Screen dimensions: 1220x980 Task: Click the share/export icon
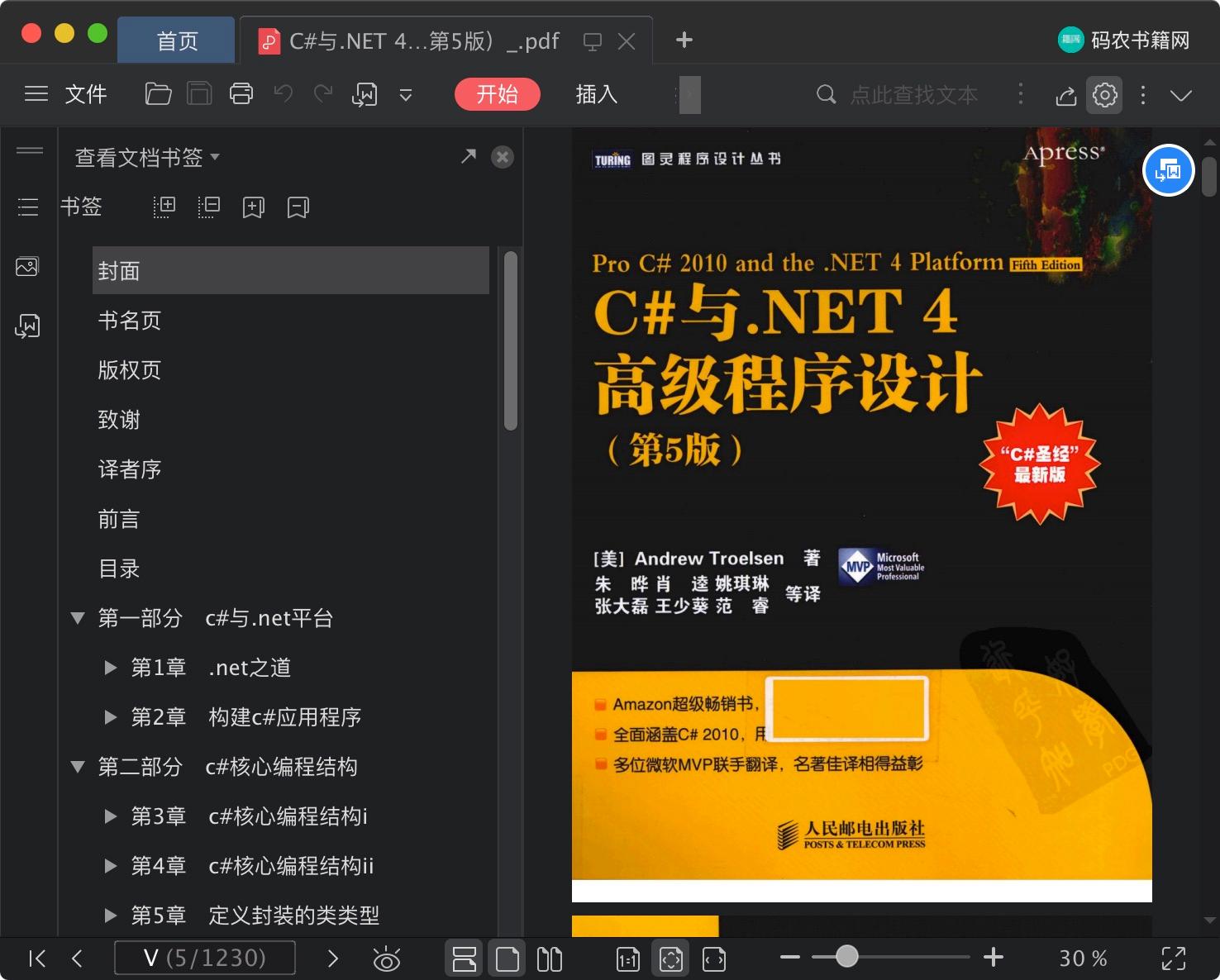pyautogui.click(x=1066, y=95)
